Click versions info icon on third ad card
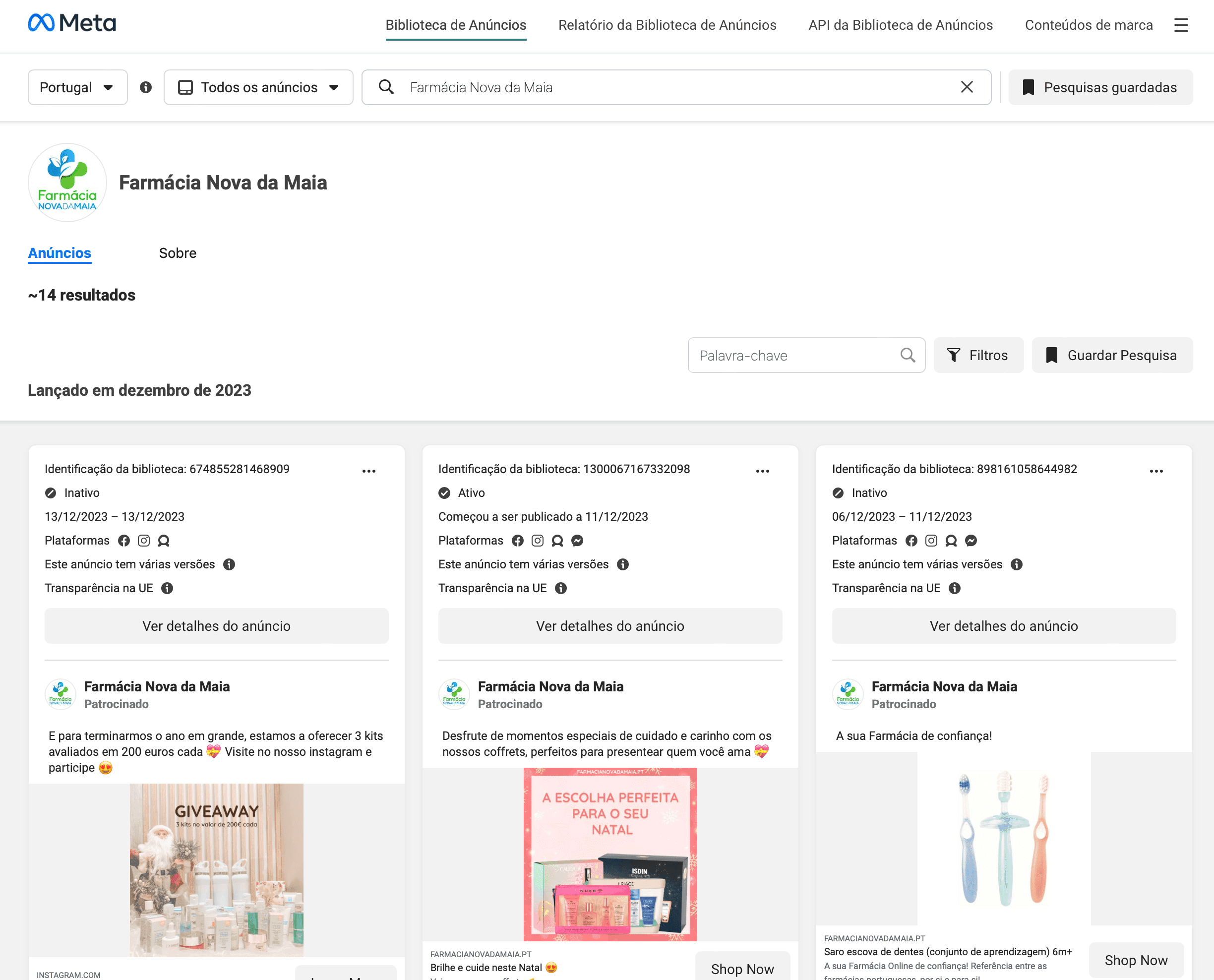 [1016, 564]
